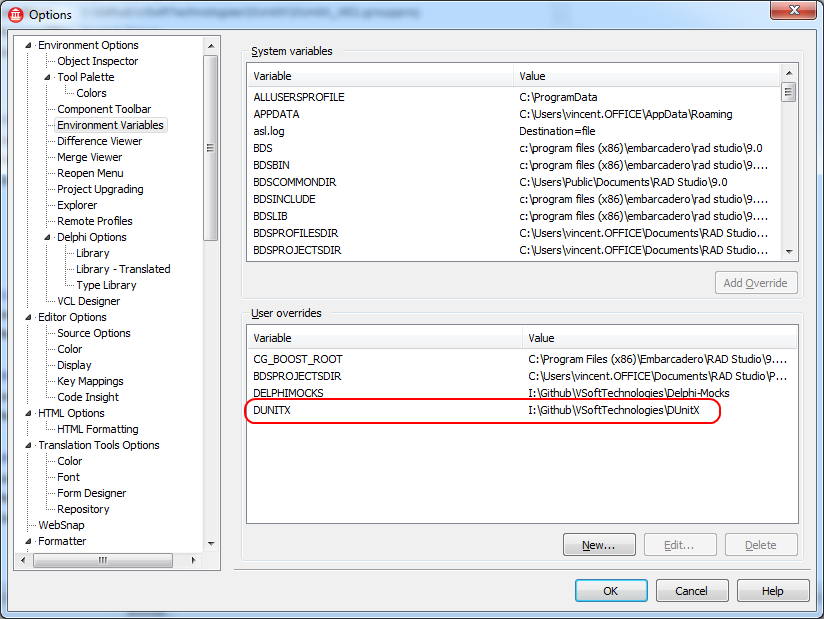
Task: Select Library - Translated item
Action: (123, 269)
